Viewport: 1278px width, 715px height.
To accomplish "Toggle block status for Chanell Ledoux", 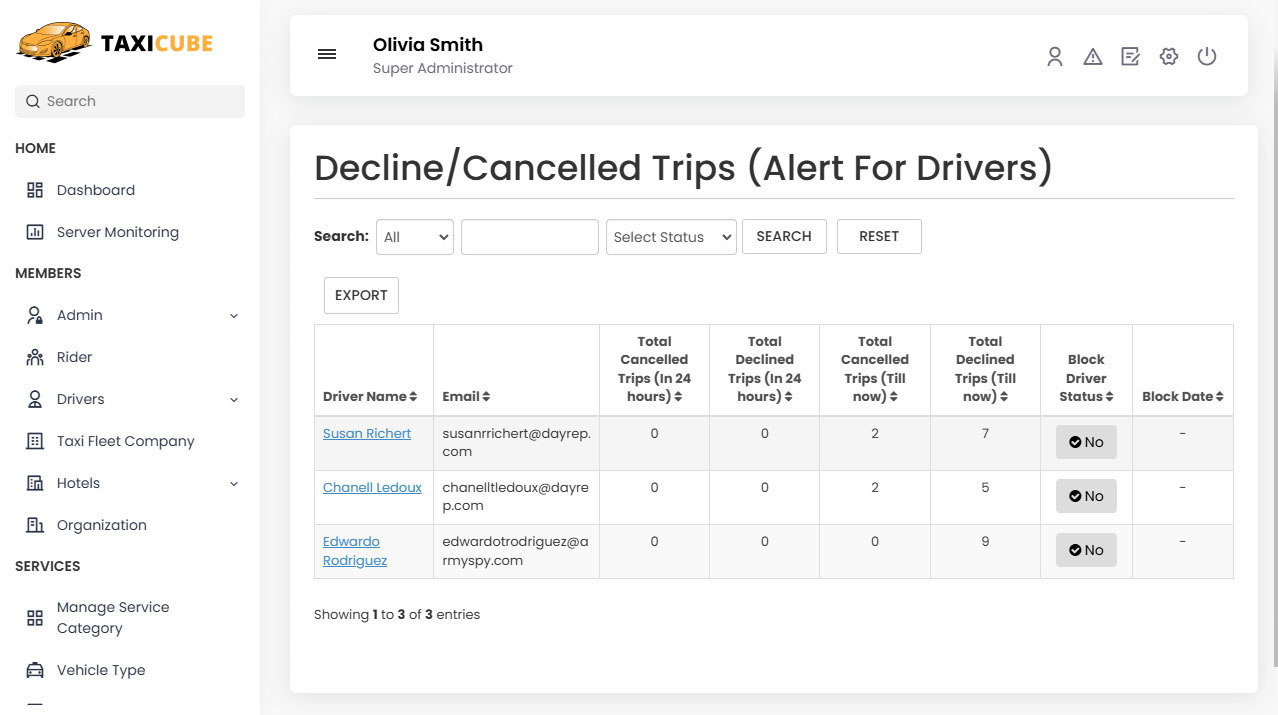I will coord(1085,496).
